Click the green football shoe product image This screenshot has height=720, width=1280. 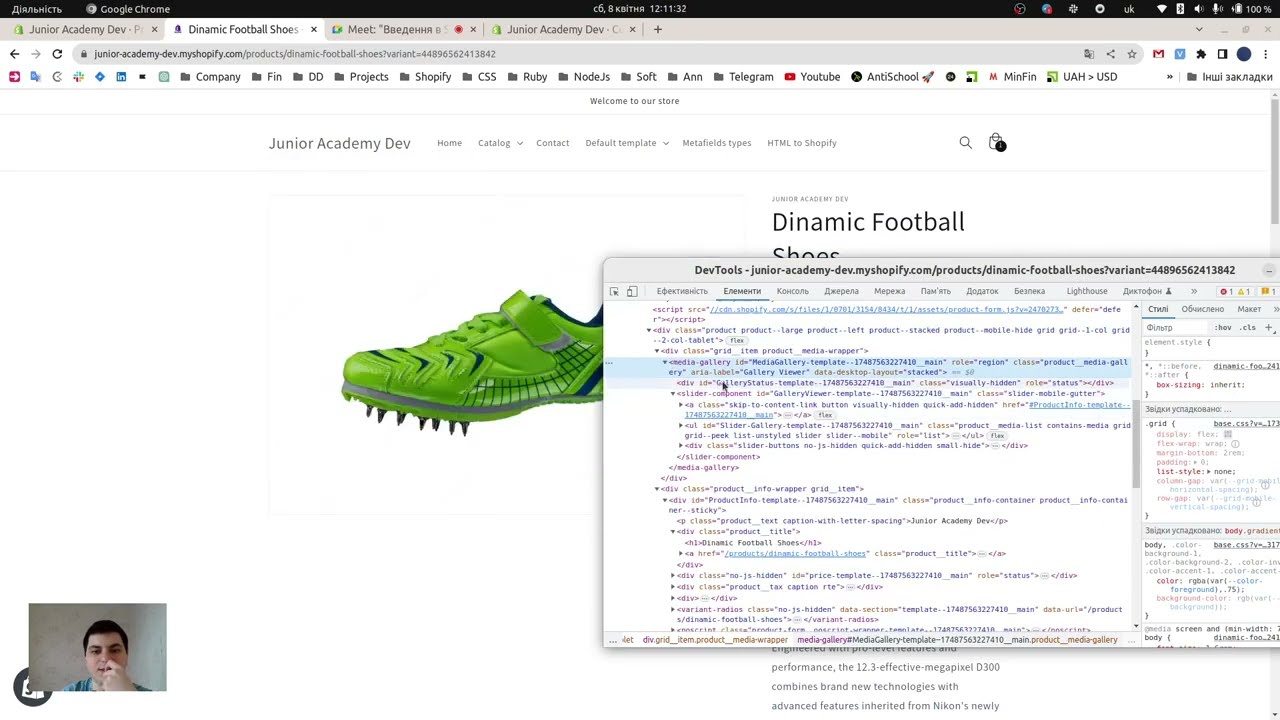(473, 362)
